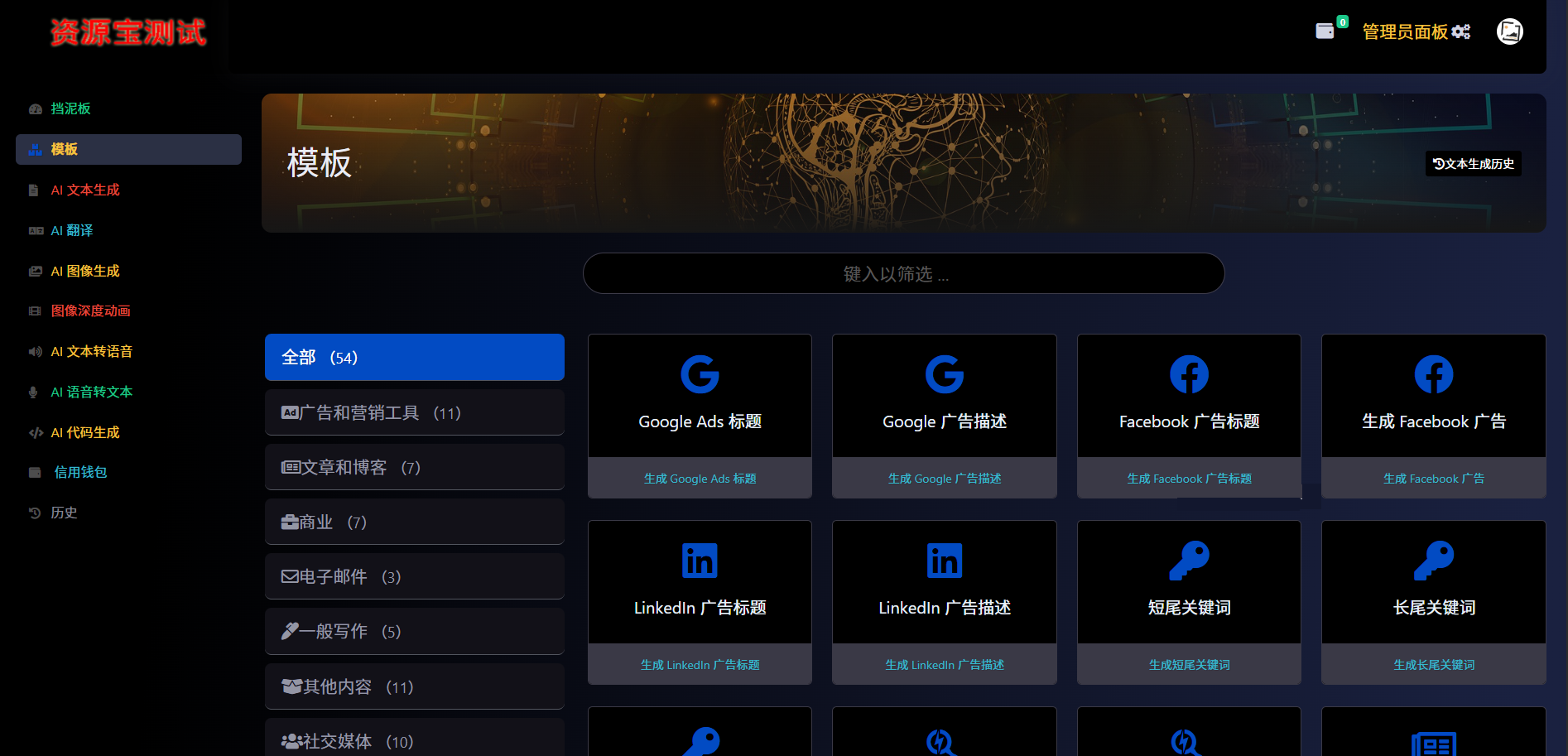Click the LinkedIn 广告标题 logo icon
The height and width of the screenshot is (756, 1568).
700,561
